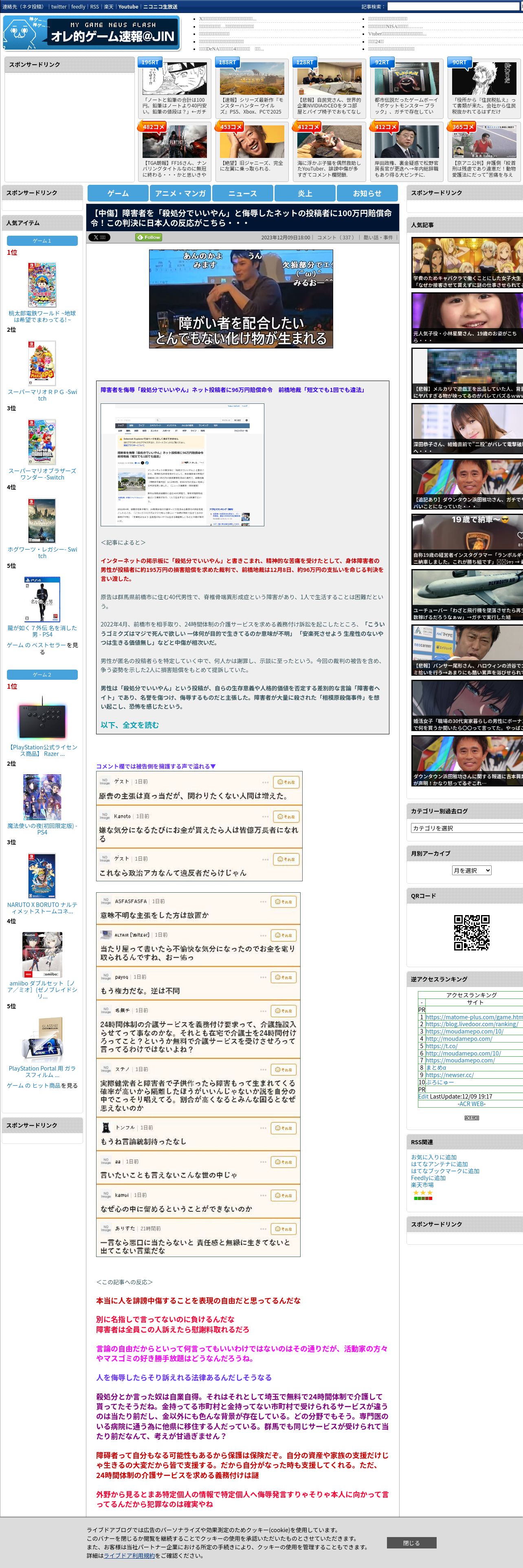This screenshot has height=1568, width=523.
Task: Open the ニコニコ生放送 top bar link
Action: pos(160,7)
